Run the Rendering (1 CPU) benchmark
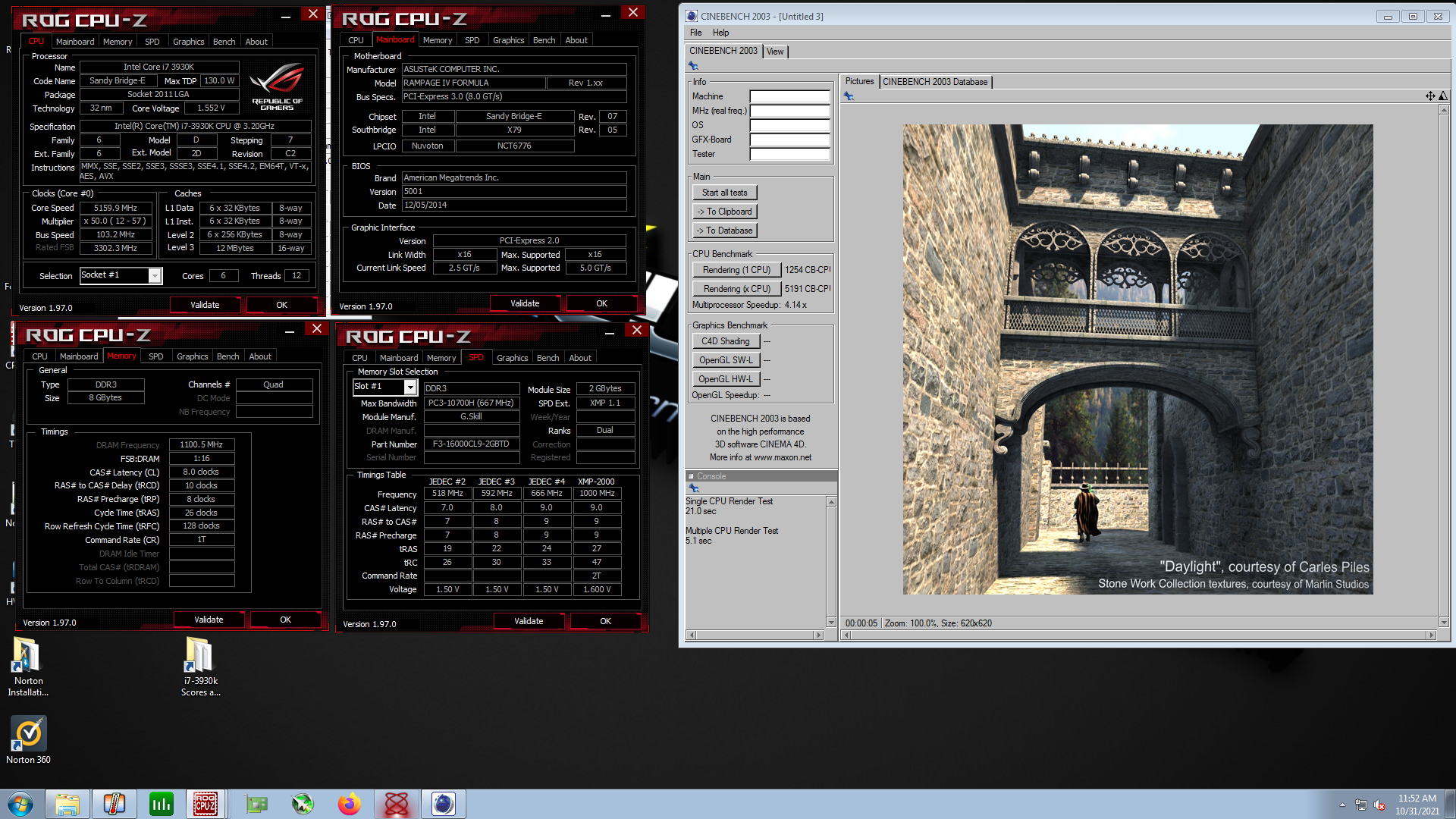The width and height of the screenshot is (1456, 819). pyautogui.click(x=736, y=270)
